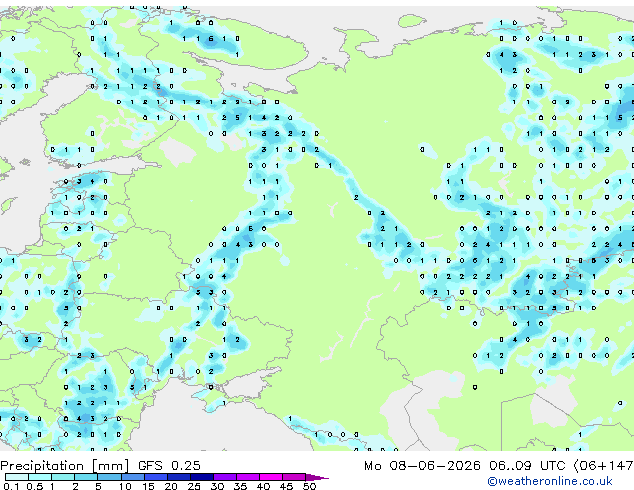This screenshot has height=490, width=634.
Task: Pick the 45–50 mm legend swatch
Action: (294, 477)
